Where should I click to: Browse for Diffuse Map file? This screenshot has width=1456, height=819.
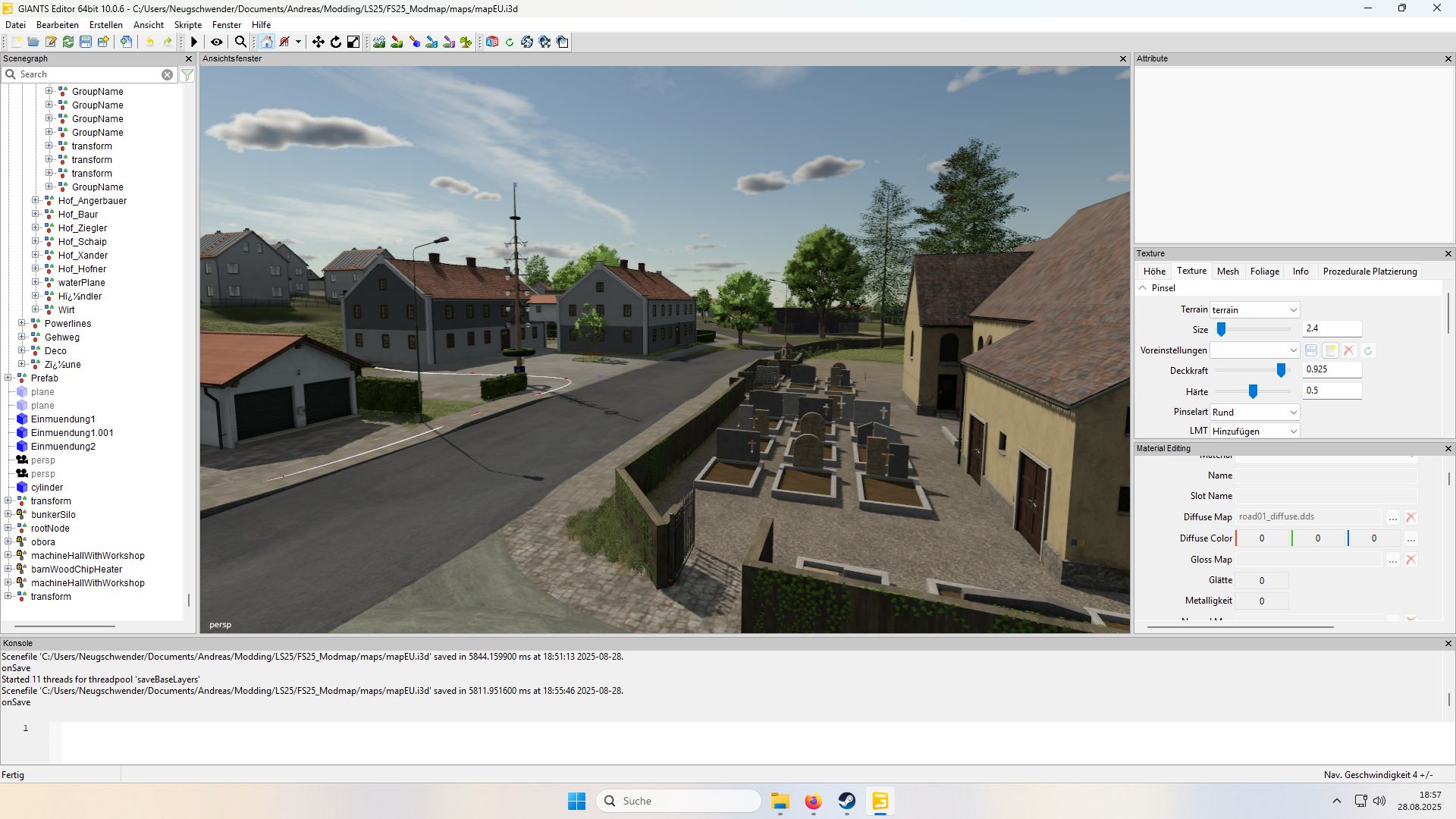click(1393, 517)
